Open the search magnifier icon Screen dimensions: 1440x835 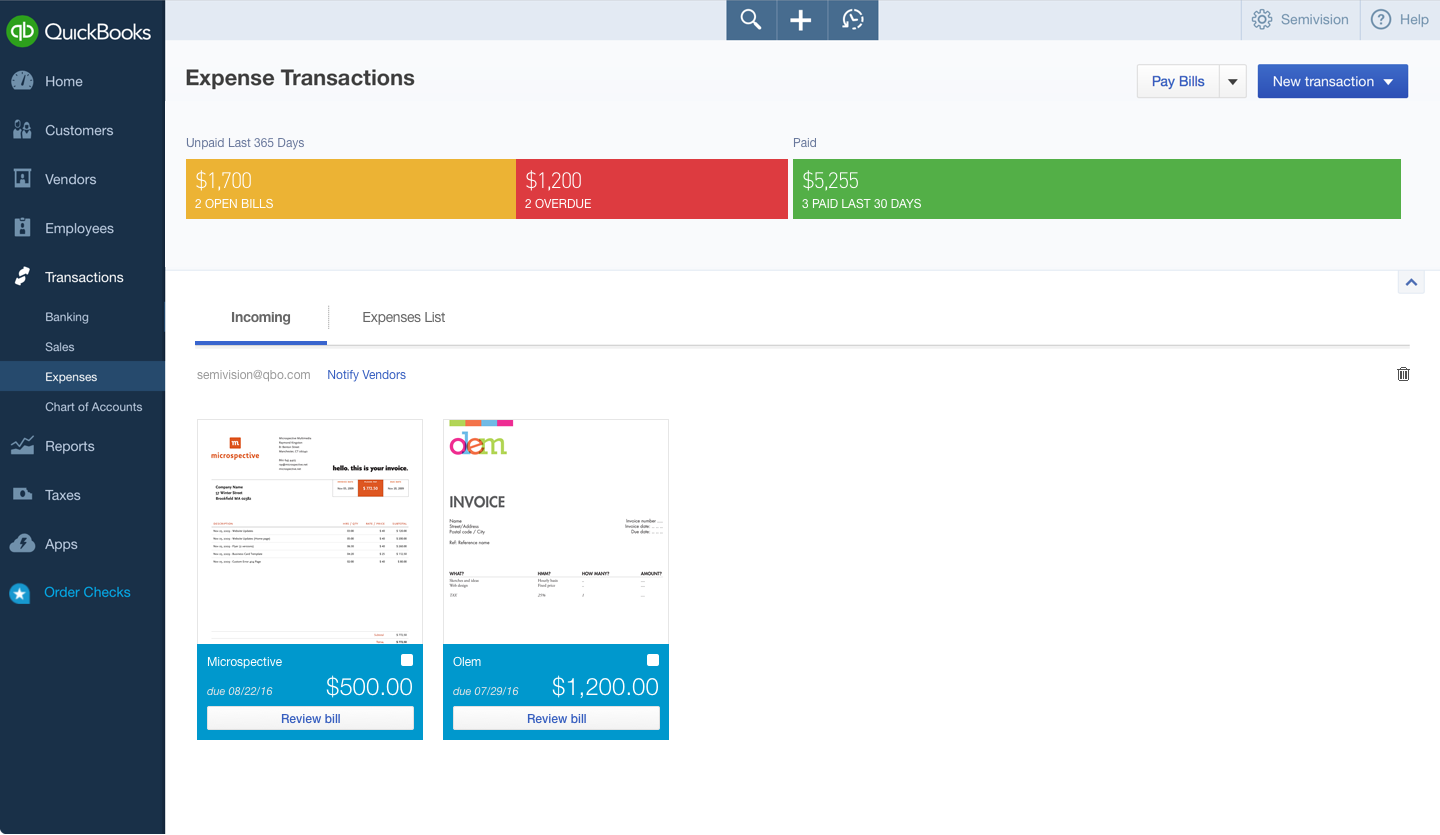pyautogui.click(x=751, y=20)
